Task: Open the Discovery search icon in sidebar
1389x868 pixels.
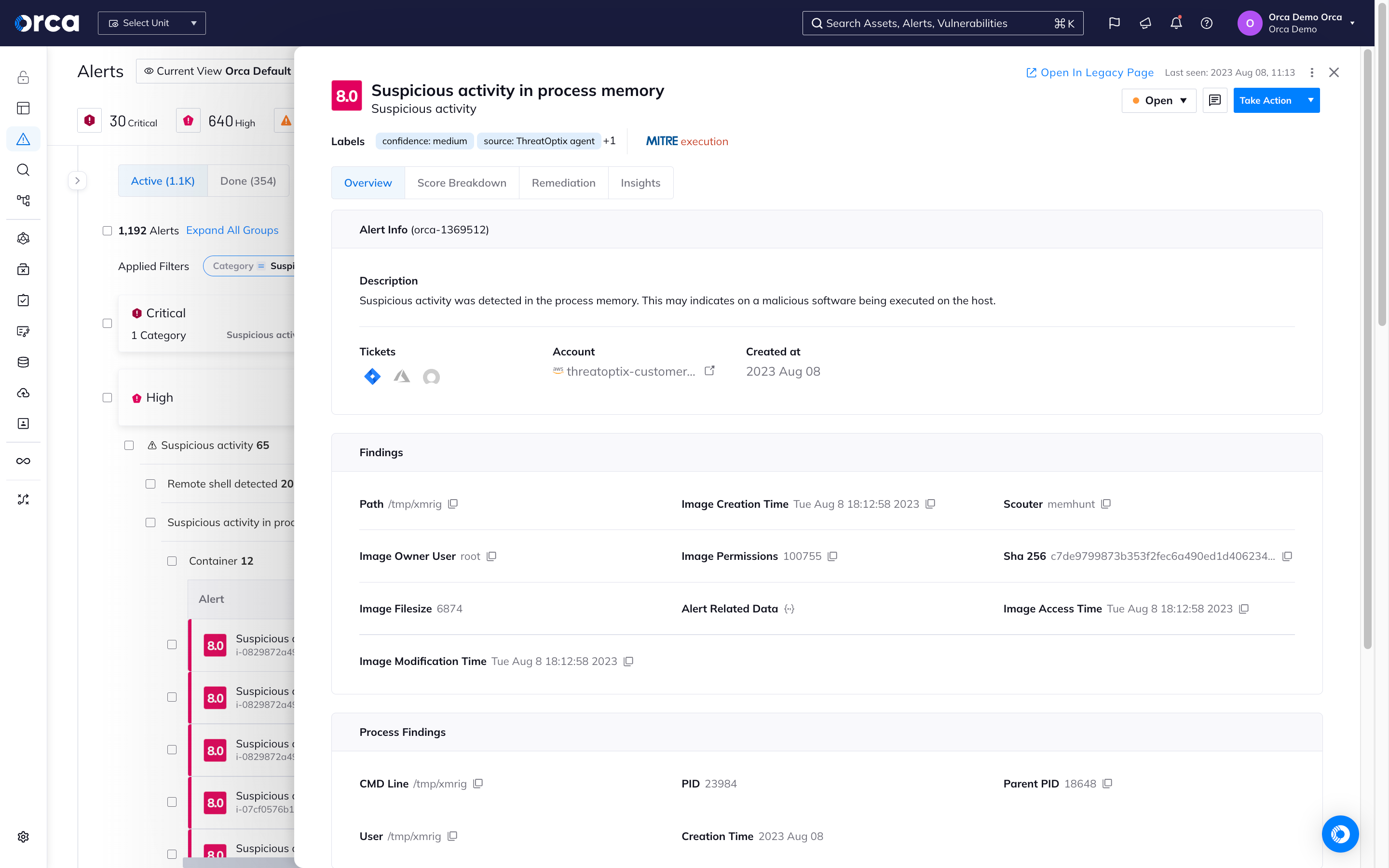Action: (x=23, y=170)
